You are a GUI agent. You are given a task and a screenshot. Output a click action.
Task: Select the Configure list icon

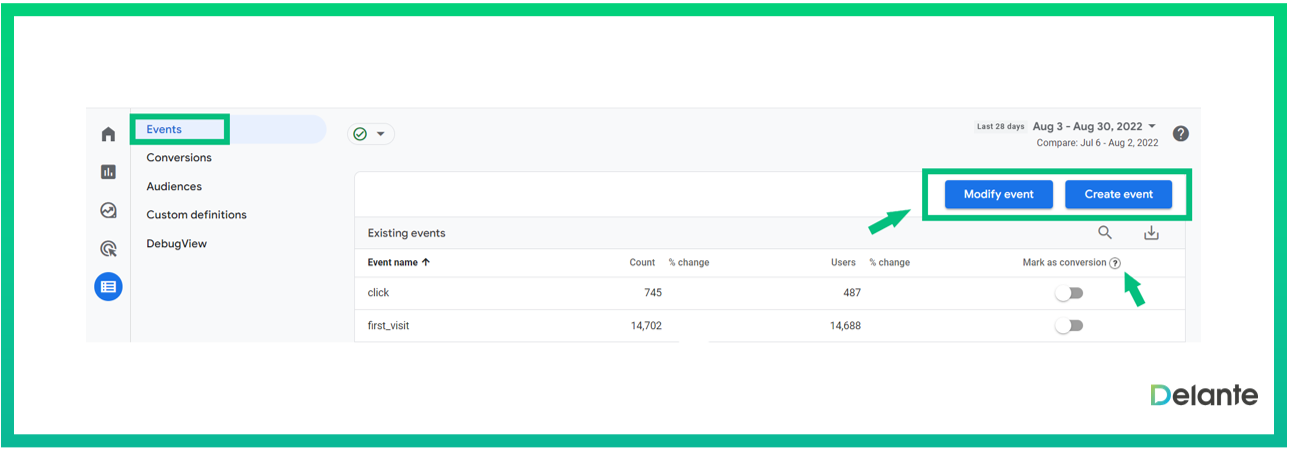click(x=108, y=287)
